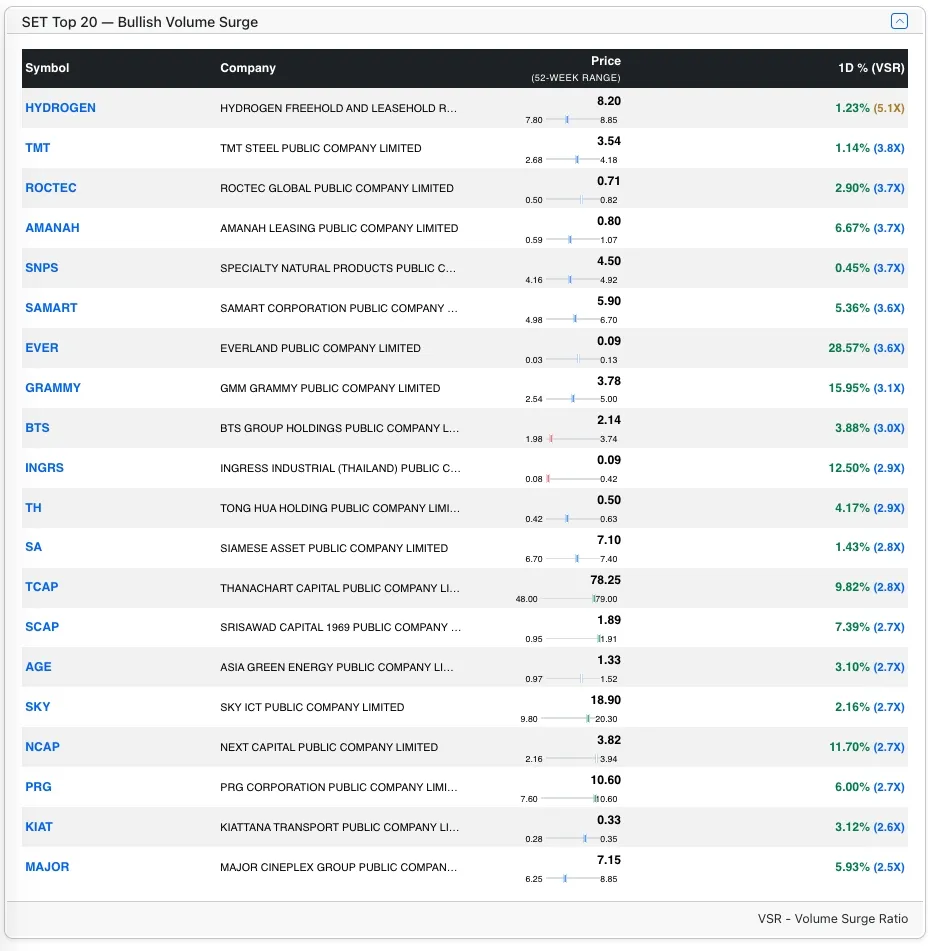The image size is (932, 951).
Task: Select company name AMANAH LEASING PUBLIC COMPANY LIMITED
Action: coord(339,228)
